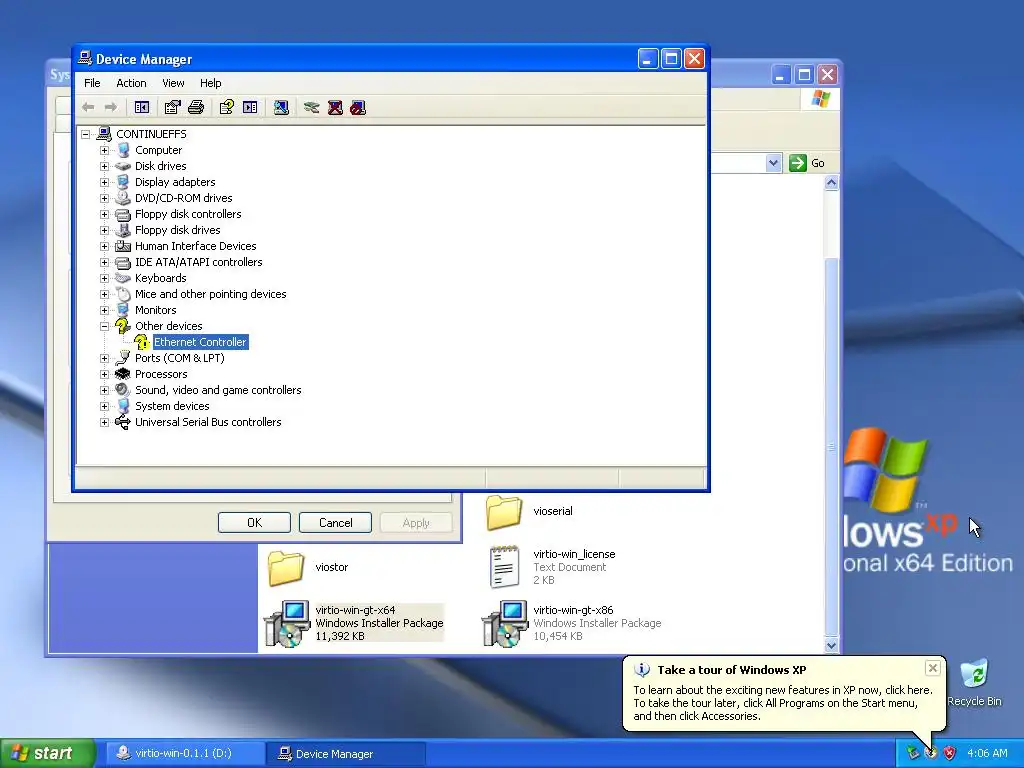The height and width of the screenshot is (768, 1024).
Task: Toggle the Show/Hide Console Tree toolbar icon
Action: [142, 107]
